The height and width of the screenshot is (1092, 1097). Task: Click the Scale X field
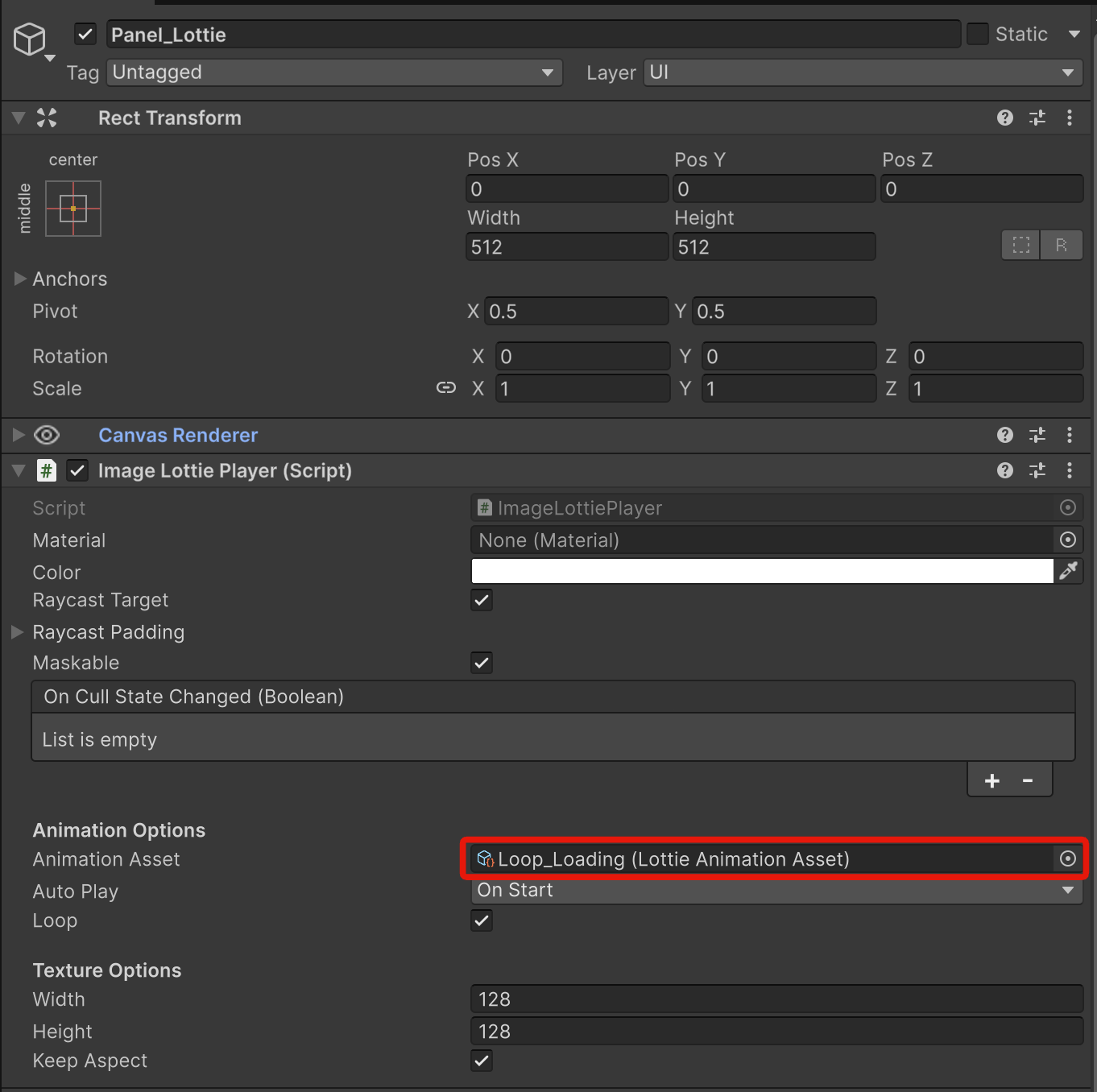pos(583,388)
